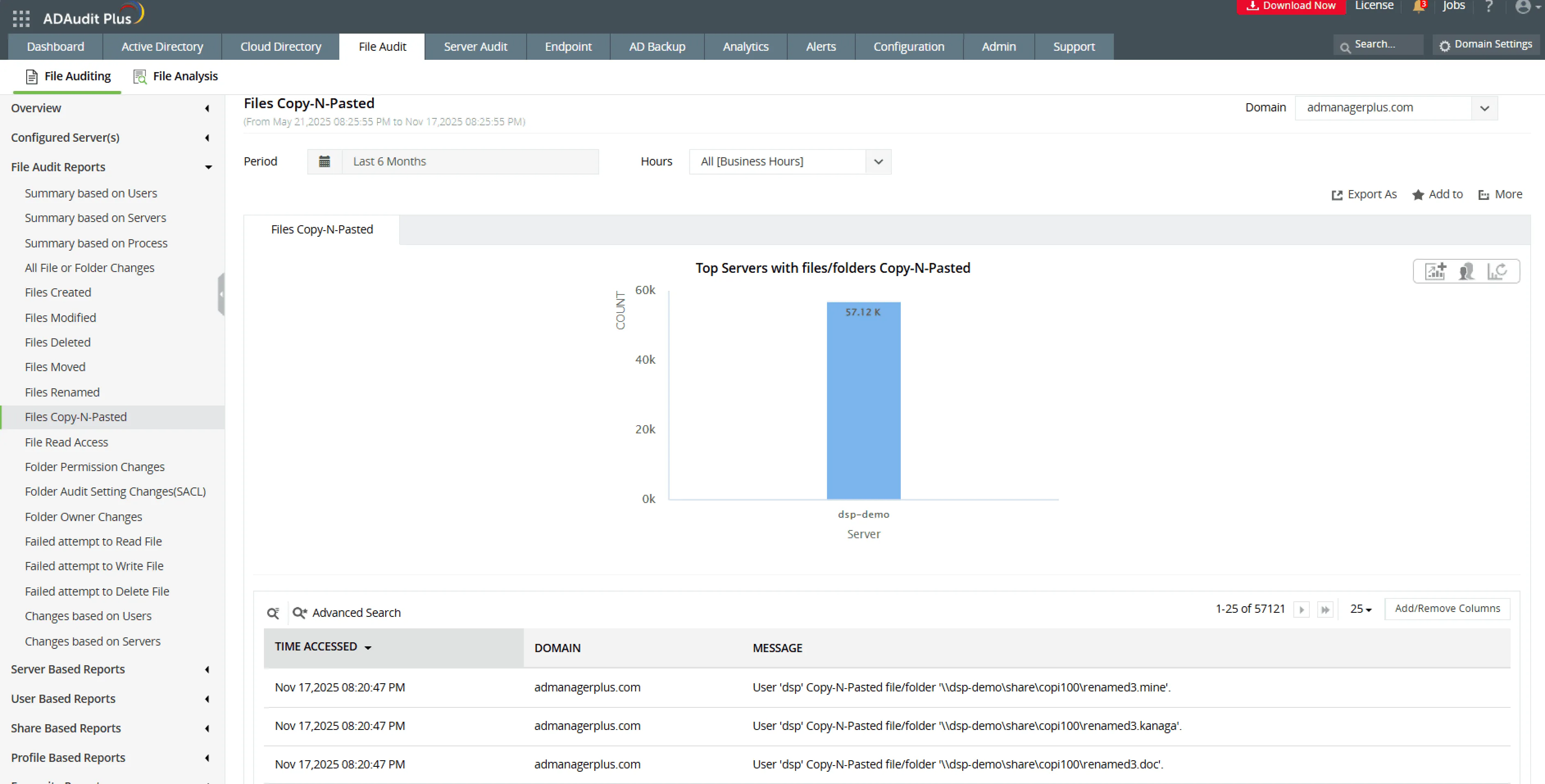Switch to the Endpoint tab
The height and width of the screenshot is (784, 1545).
point(568,47)
